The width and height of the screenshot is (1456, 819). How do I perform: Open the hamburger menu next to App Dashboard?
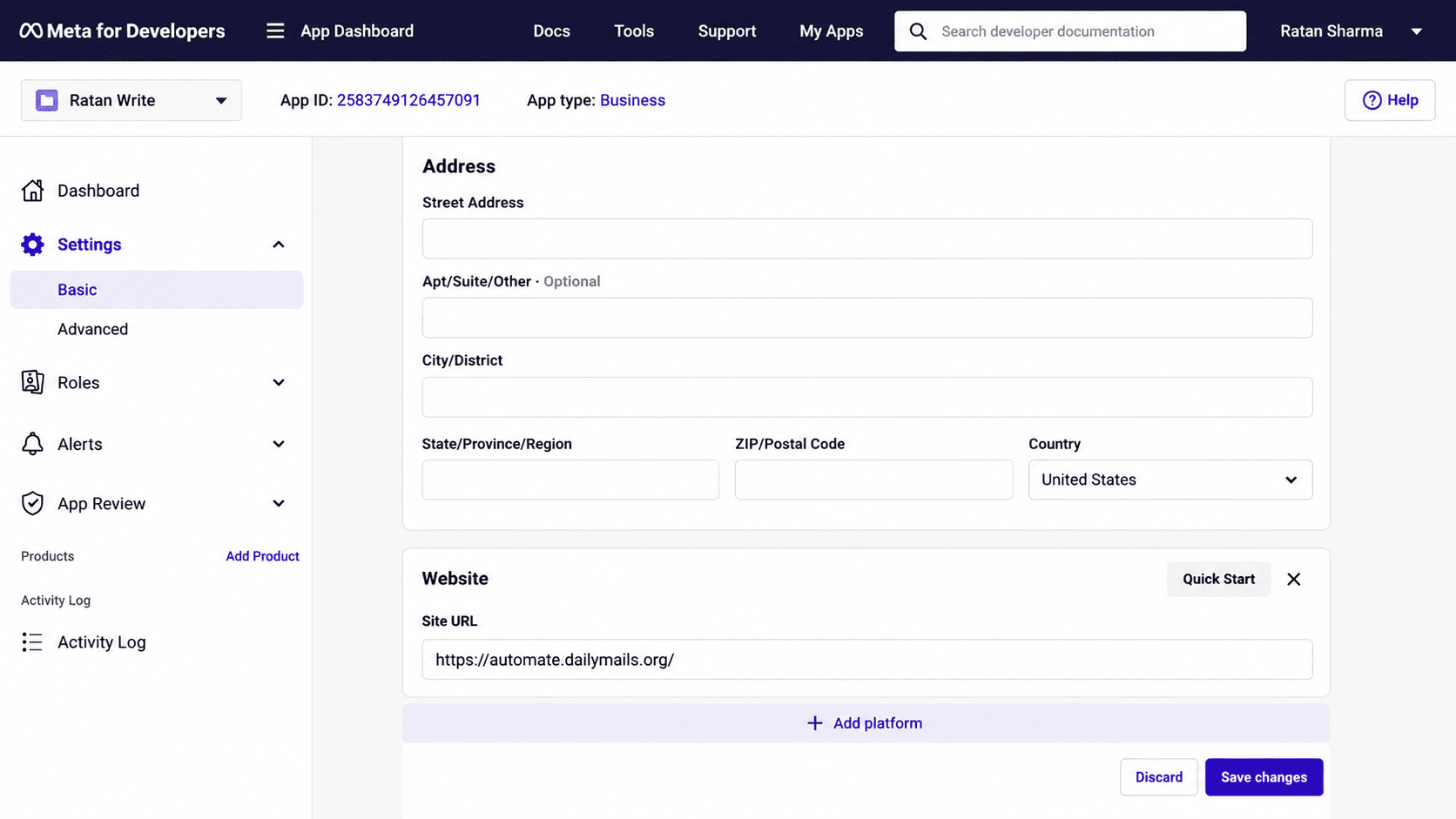275,31
